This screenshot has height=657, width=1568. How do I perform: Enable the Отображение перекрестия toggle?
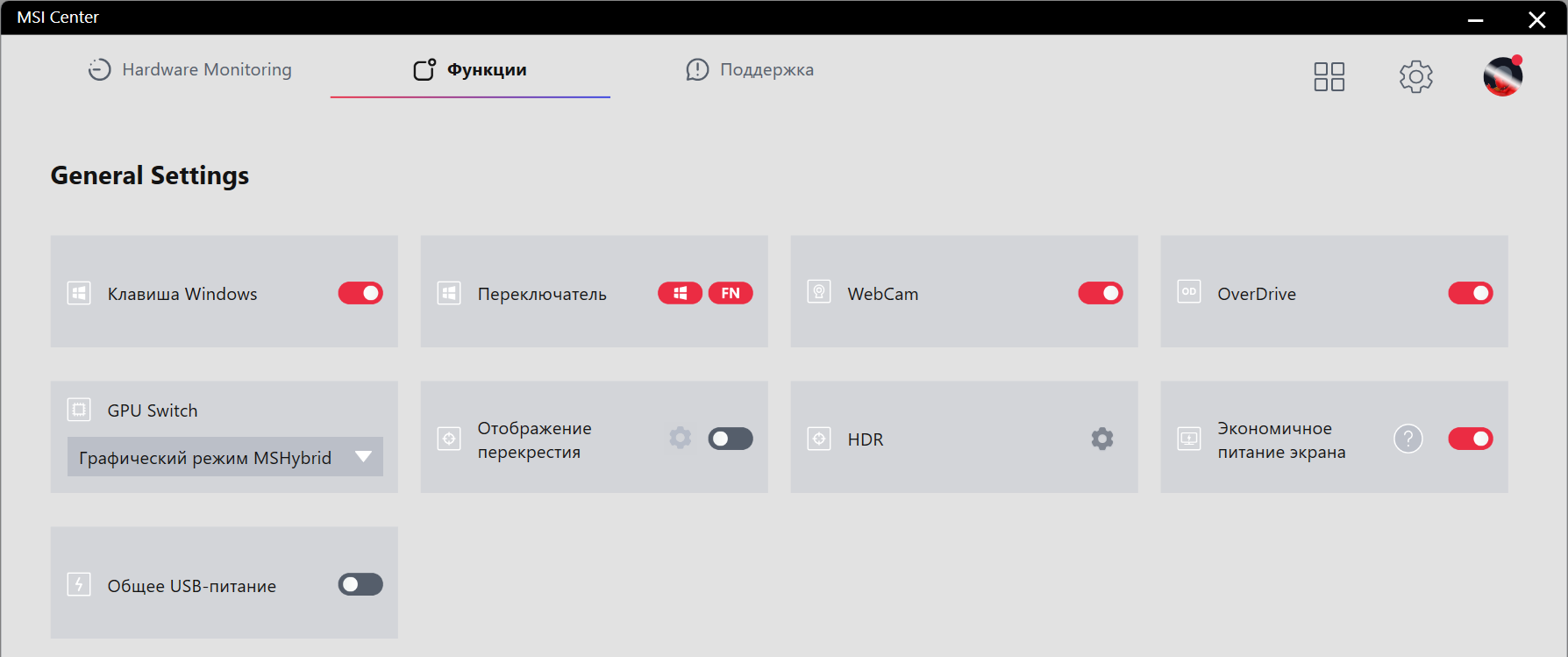click(731, 439)
